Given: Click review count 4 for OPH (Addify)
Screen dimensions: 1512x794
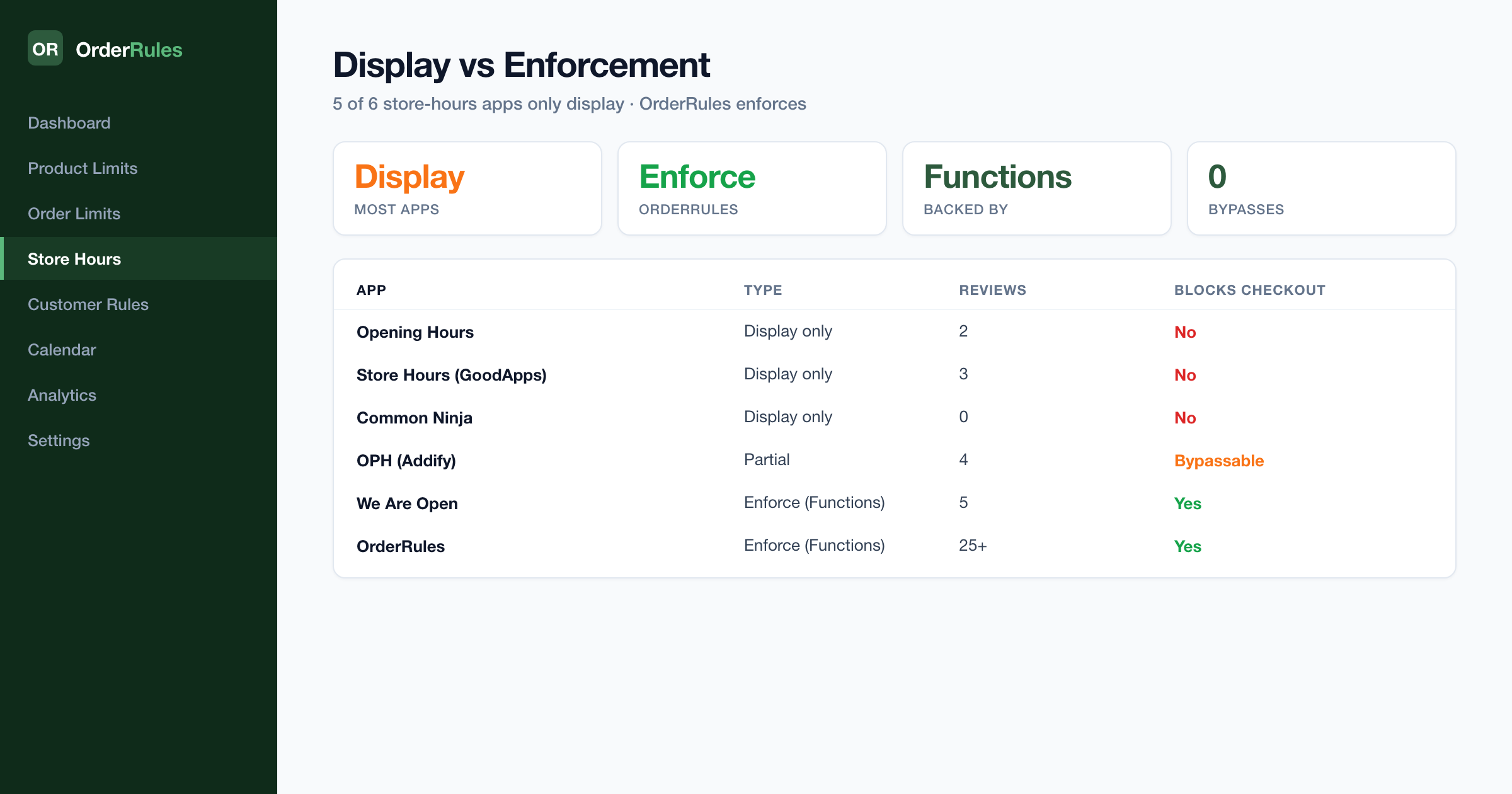Looking at the screenshot, I should point(963,459).
